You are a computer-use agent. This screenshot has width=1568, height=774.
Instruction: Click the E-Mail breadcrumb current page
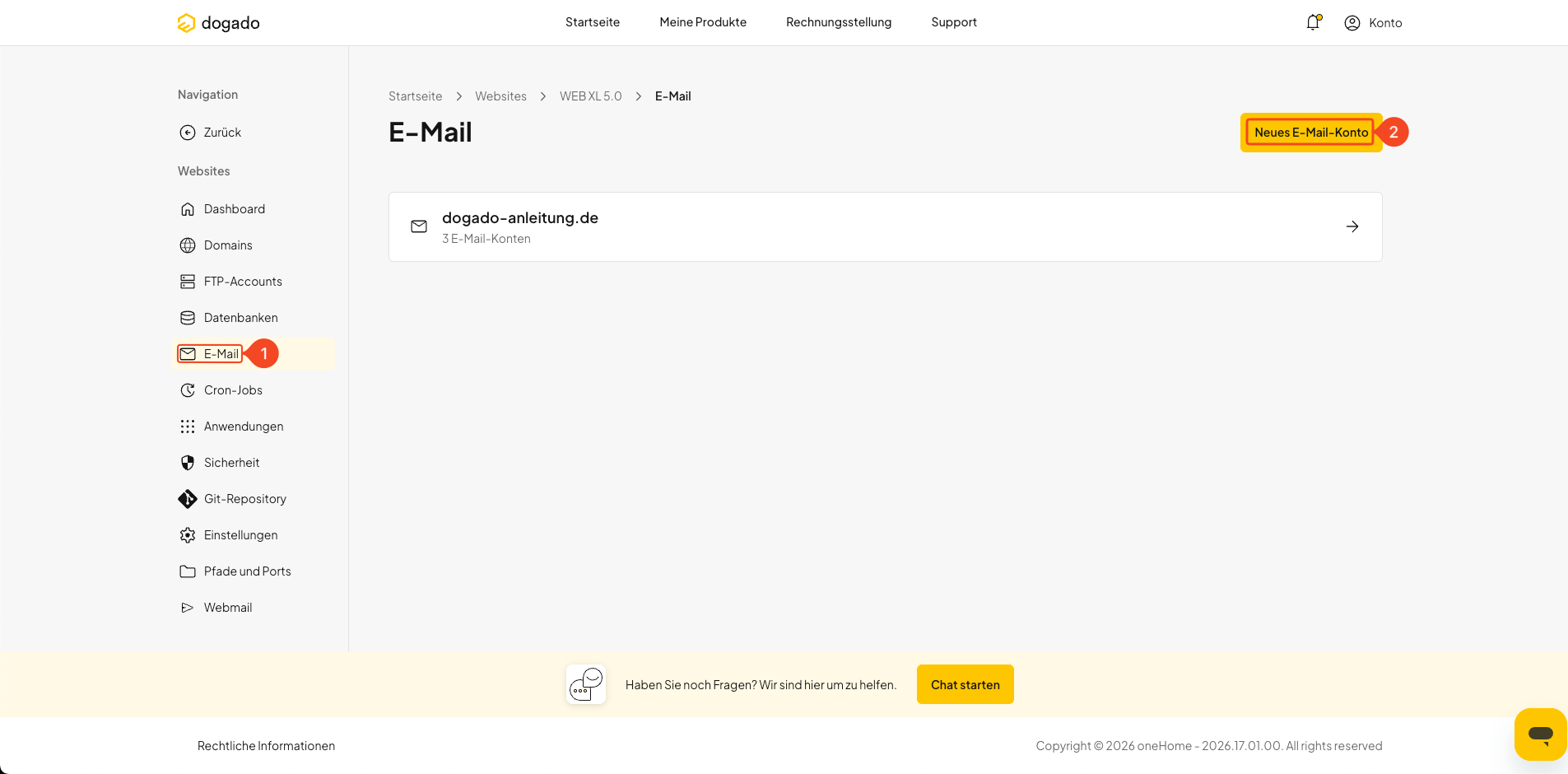(673, 96)
